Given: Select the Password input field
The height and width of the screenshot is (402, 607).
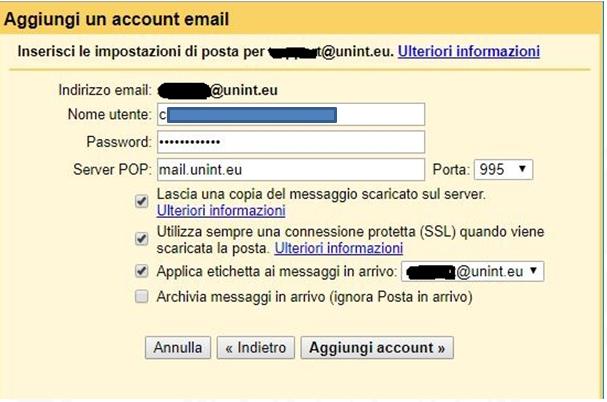Looking at the screenshot, I should [x=291, y=142].
